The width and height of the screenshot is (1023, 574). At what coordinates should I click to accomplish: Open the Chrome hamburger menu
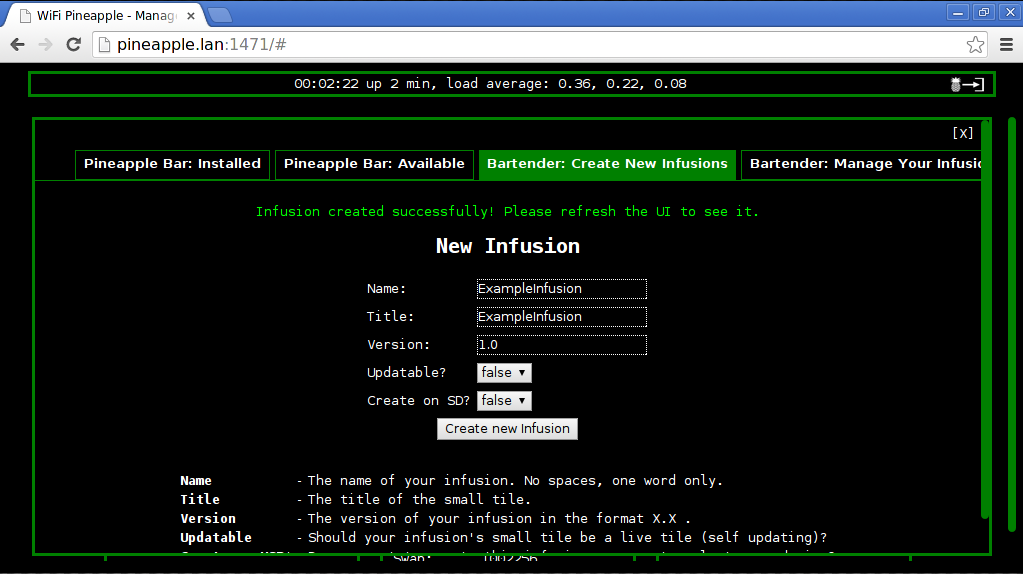tap(1006, 44)
